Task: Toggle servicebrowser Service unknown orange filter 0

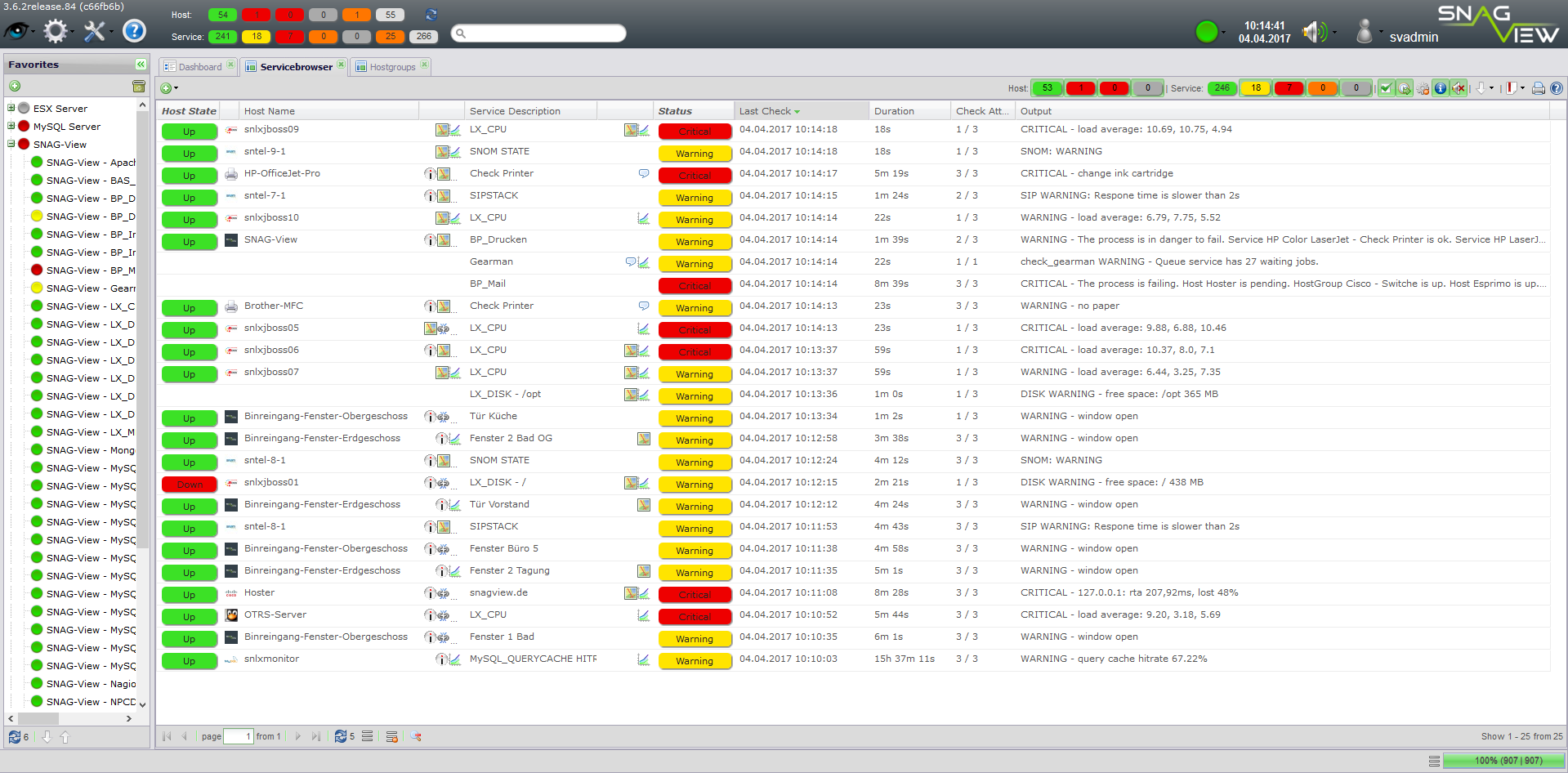Action: pyautogui.click(x=1323, y=88)
